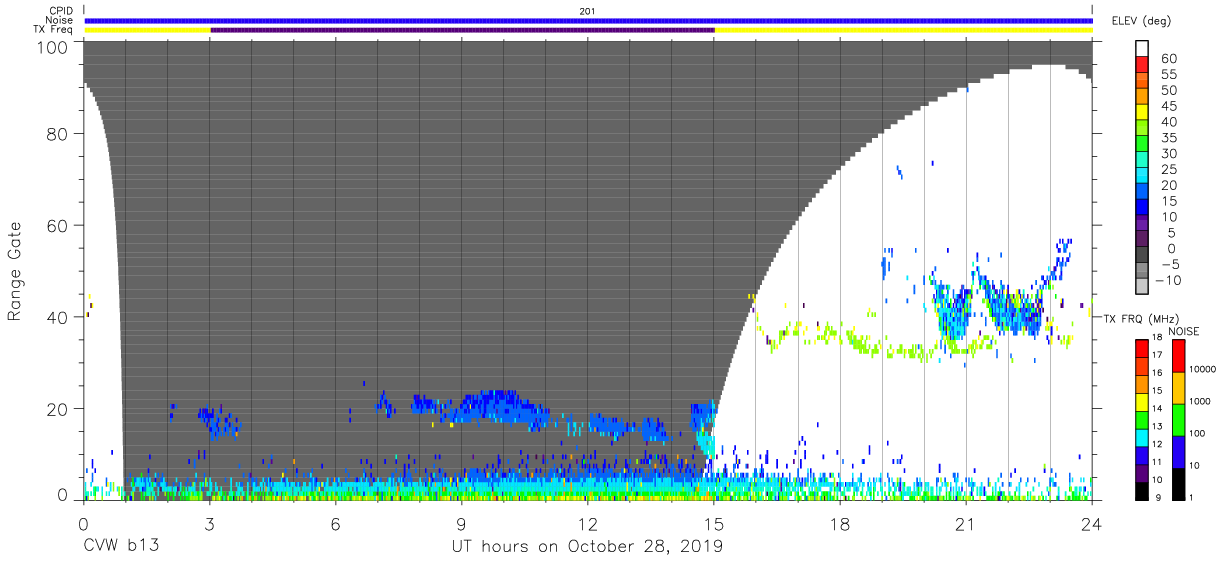Click the UT hours tick label 24
This screenshot has width=1228, height=567.
point(1092,524)
